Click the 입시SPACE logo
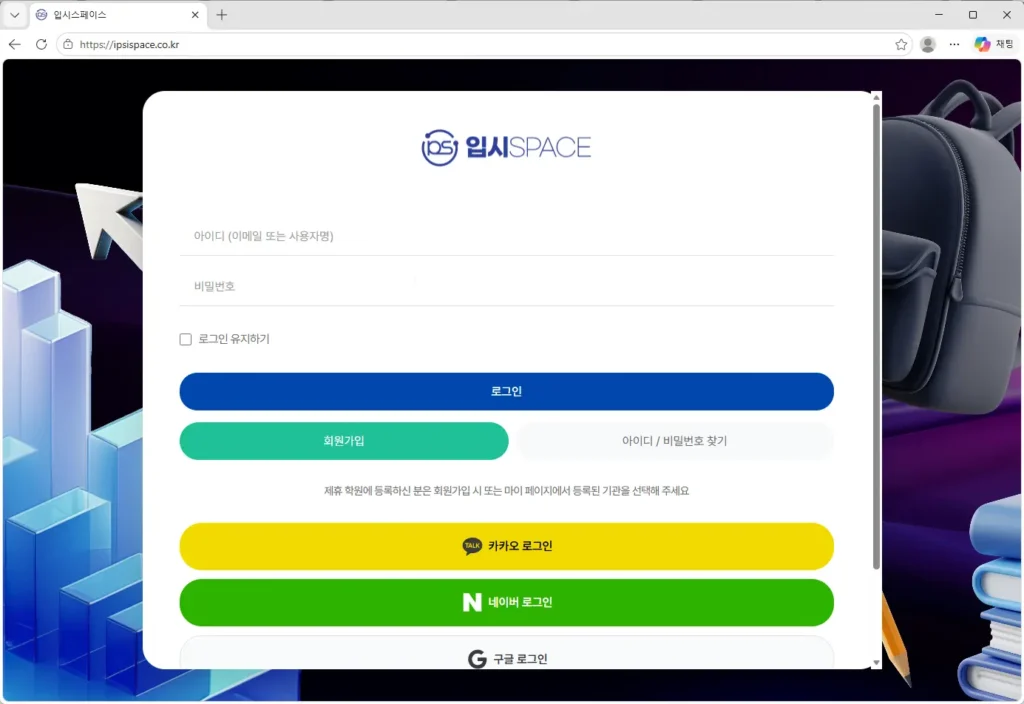 point(506,148)
